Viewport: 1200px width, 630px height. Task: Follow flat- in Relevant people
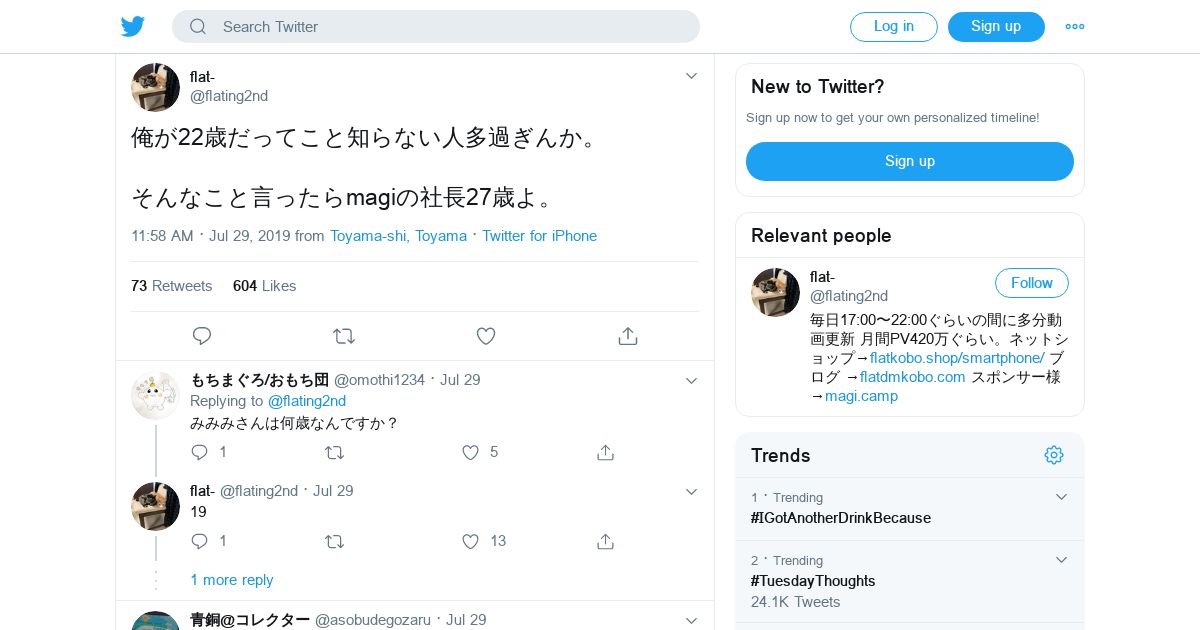click(1031, 283)
